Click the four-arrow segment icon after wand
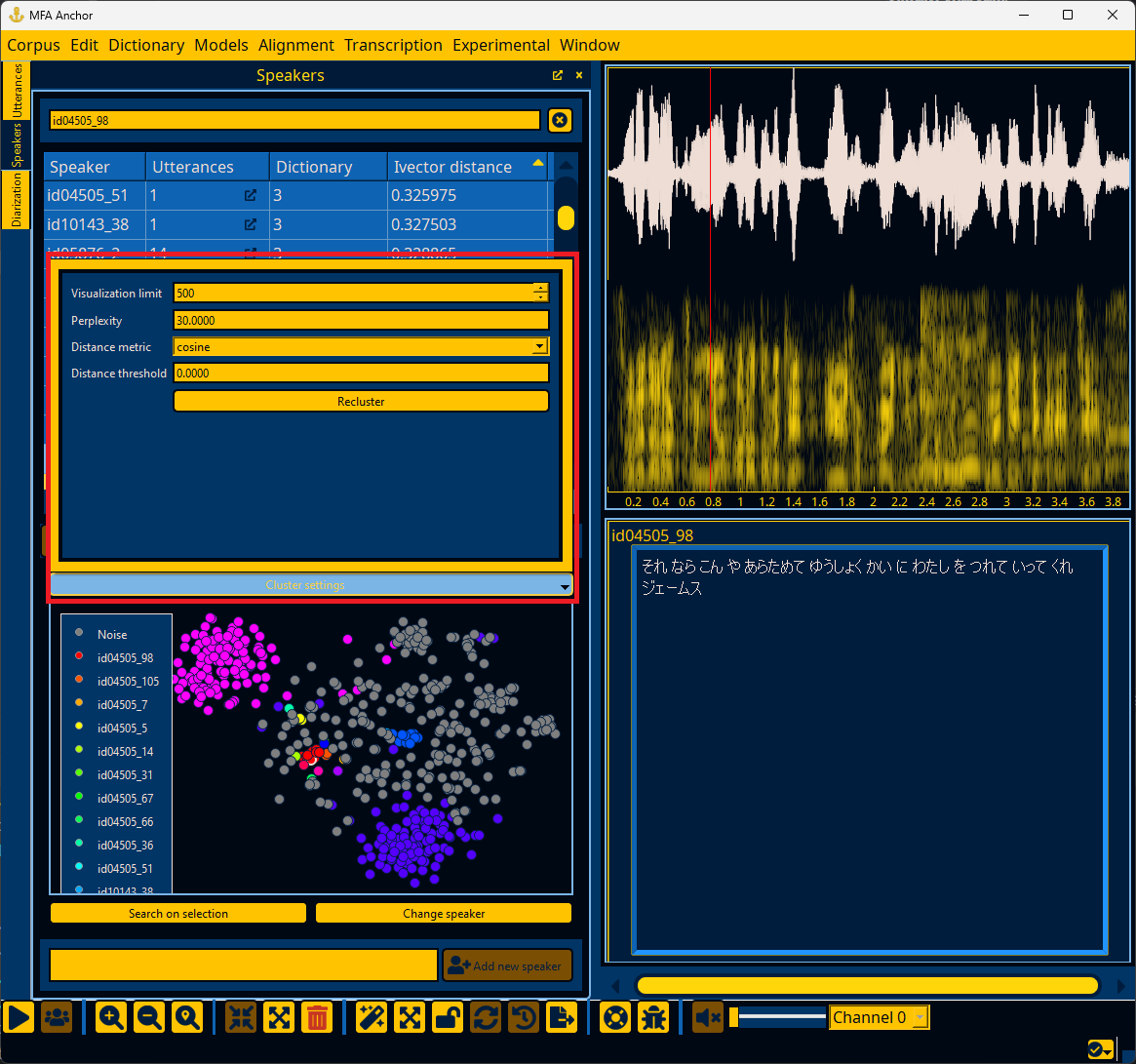Image resolution: width=1136 pixels, height=1064 pixels. (x=410, y=1018)
